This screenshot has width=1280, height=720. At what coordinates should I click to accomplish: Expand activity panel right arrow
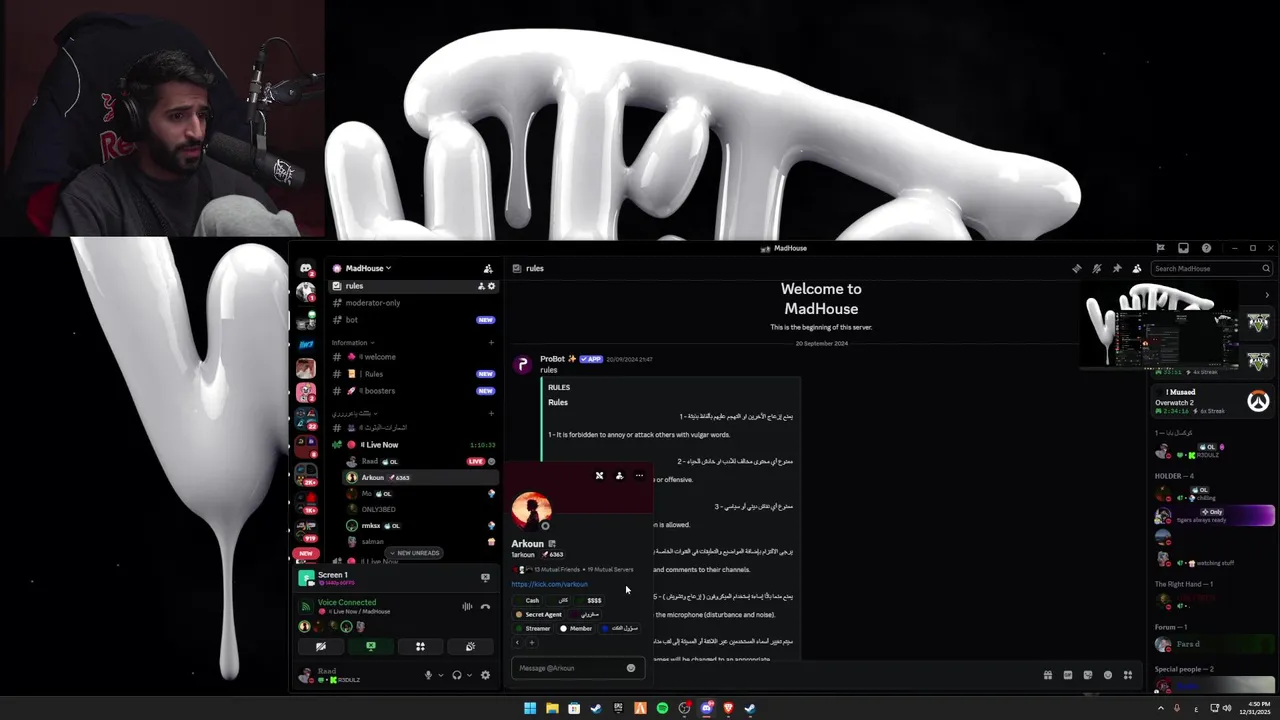[x=1267, y=294]
